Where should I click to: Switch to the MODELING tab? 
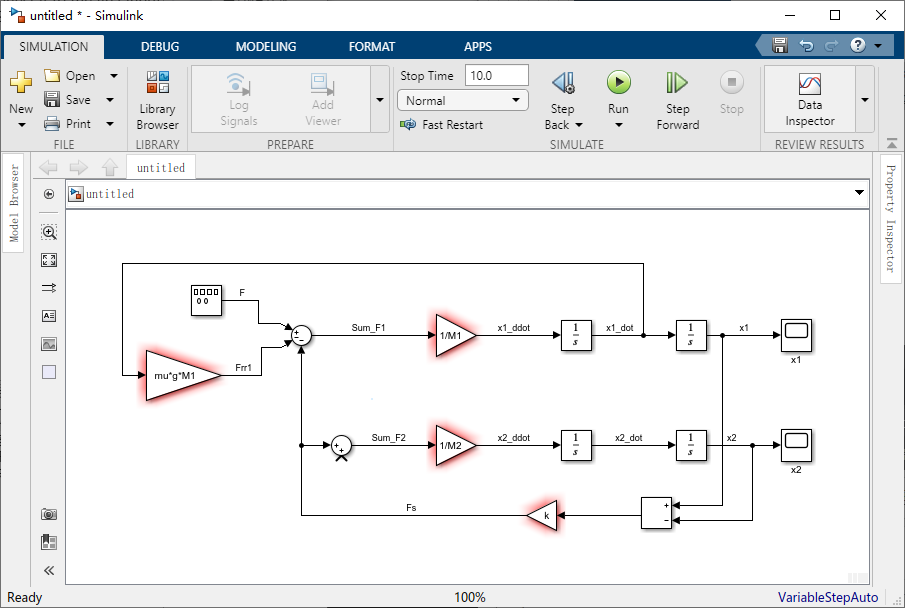click(x=266, y=47)
